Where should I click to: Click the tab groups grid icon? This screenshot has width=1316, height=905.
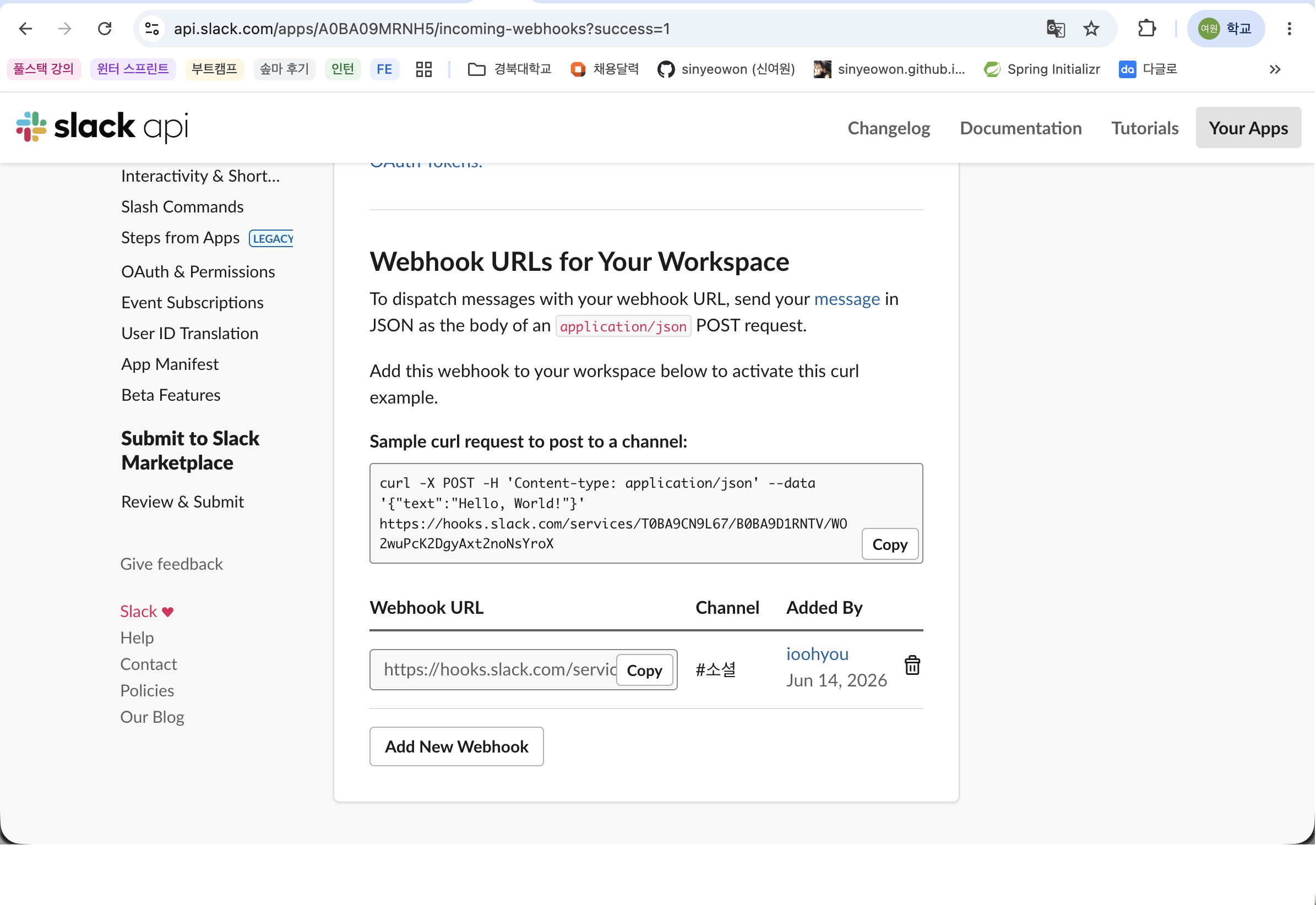[424, 69]
